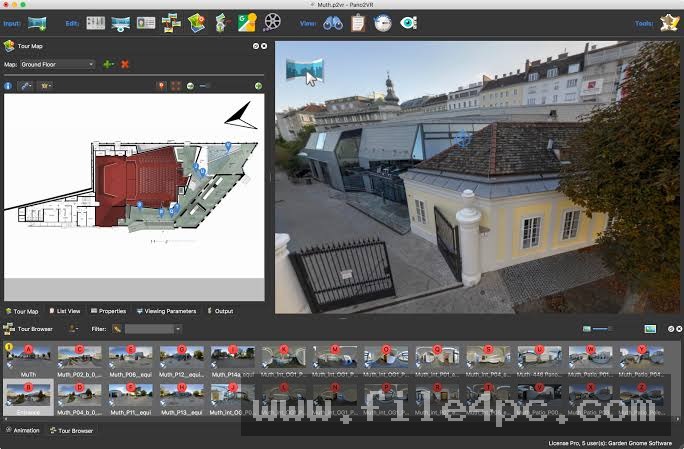Select the thumbnail marked W
684x449 pixels.
[590, 361]
